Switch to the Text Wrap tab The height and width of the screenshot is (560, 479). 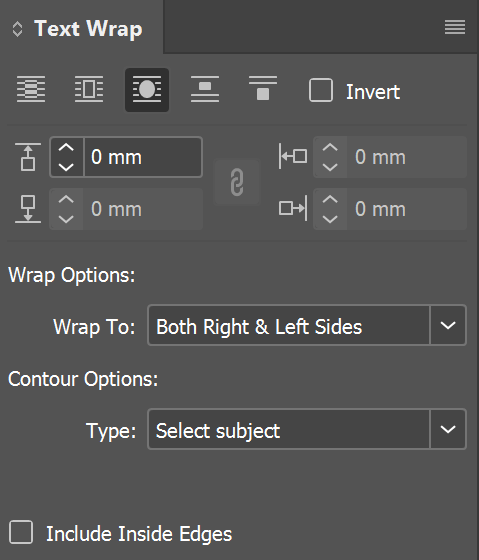88,29
